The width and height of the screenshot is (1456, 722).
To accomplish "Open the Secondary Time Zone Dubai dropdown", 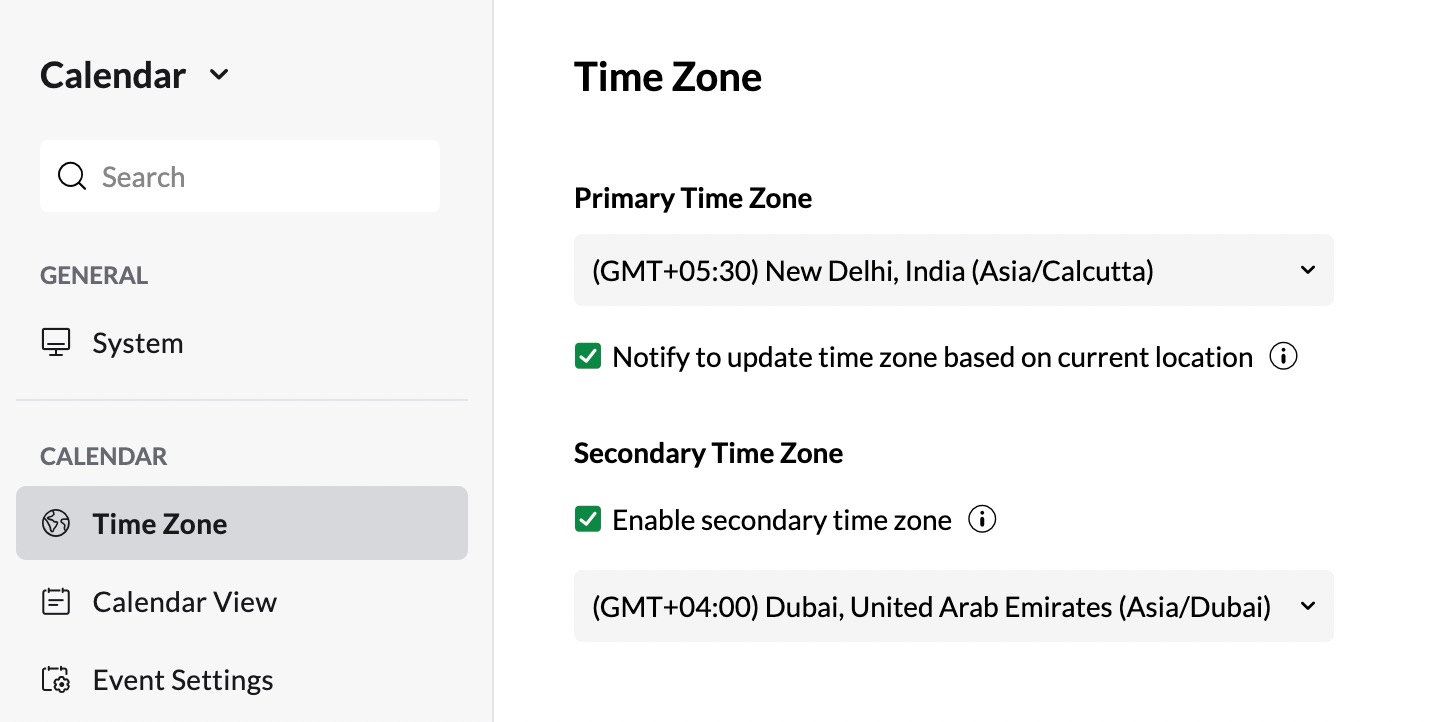I will [953, 606].
